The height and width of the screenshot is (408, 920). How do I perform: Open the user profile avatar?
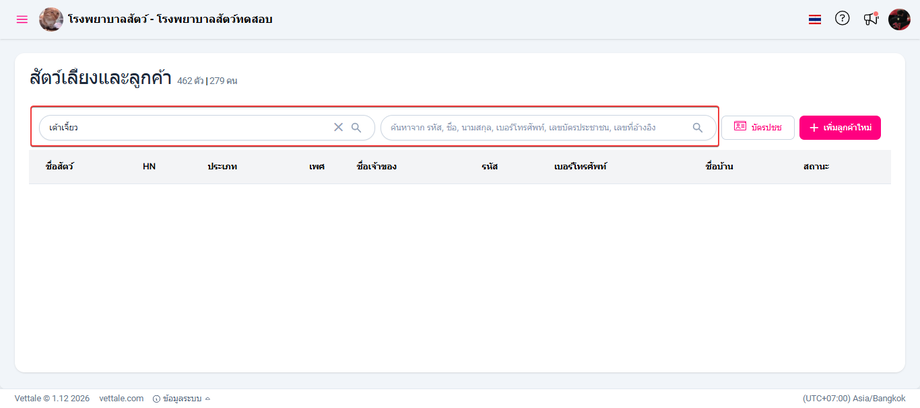point(899,19)
